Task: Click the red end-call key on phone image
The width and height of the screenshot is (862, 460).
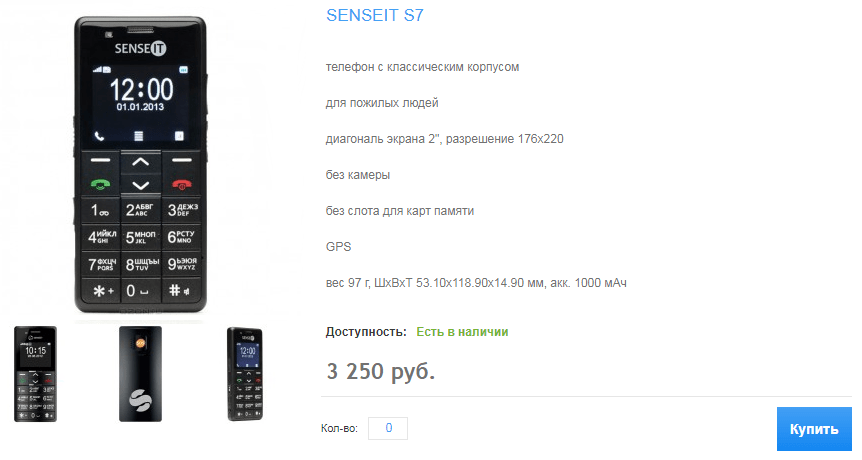Action: pyautogui.click(x=181, y=185)
